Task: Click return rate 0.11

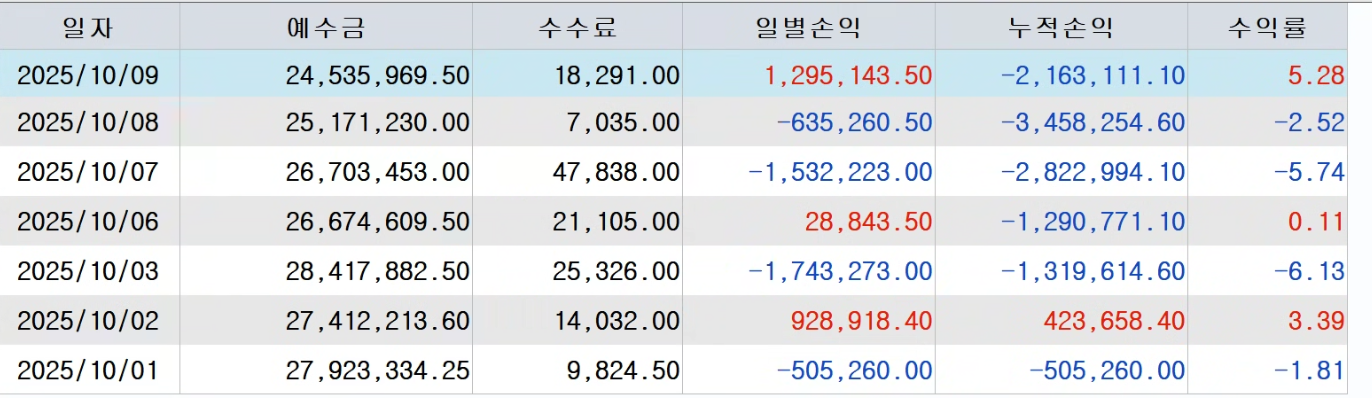Action: [1316, 221]
